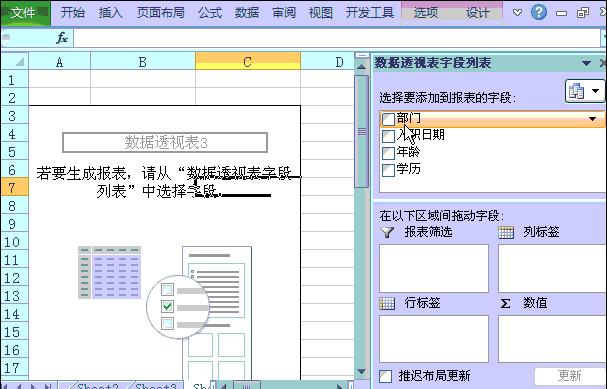Click the row grid icon beside 行标签
This screenshot has height=389, width=607.
(387, 303)
